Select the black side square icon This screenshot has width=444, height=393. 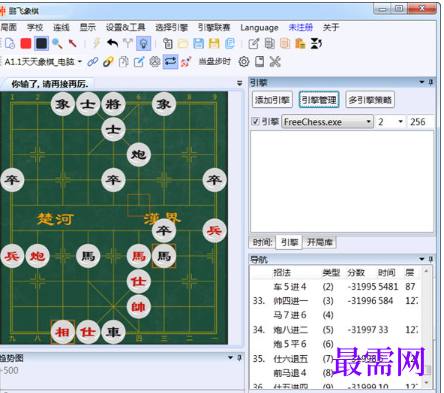click(x=41, y=43)
